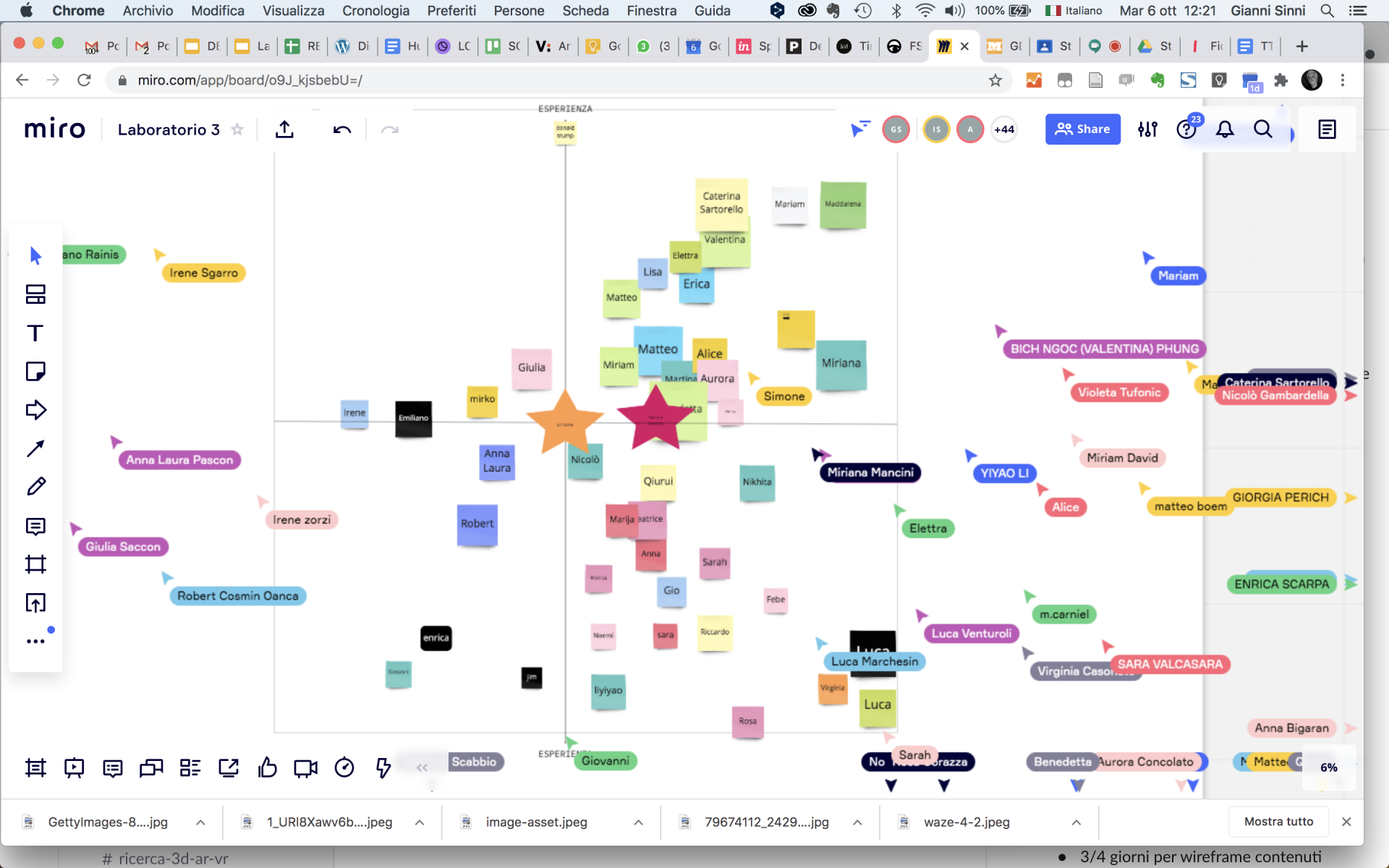Open the templates tool in sidebar
Image resolution: width=1389 pixels, height=868 pixels.
click(x=35, y=294)
